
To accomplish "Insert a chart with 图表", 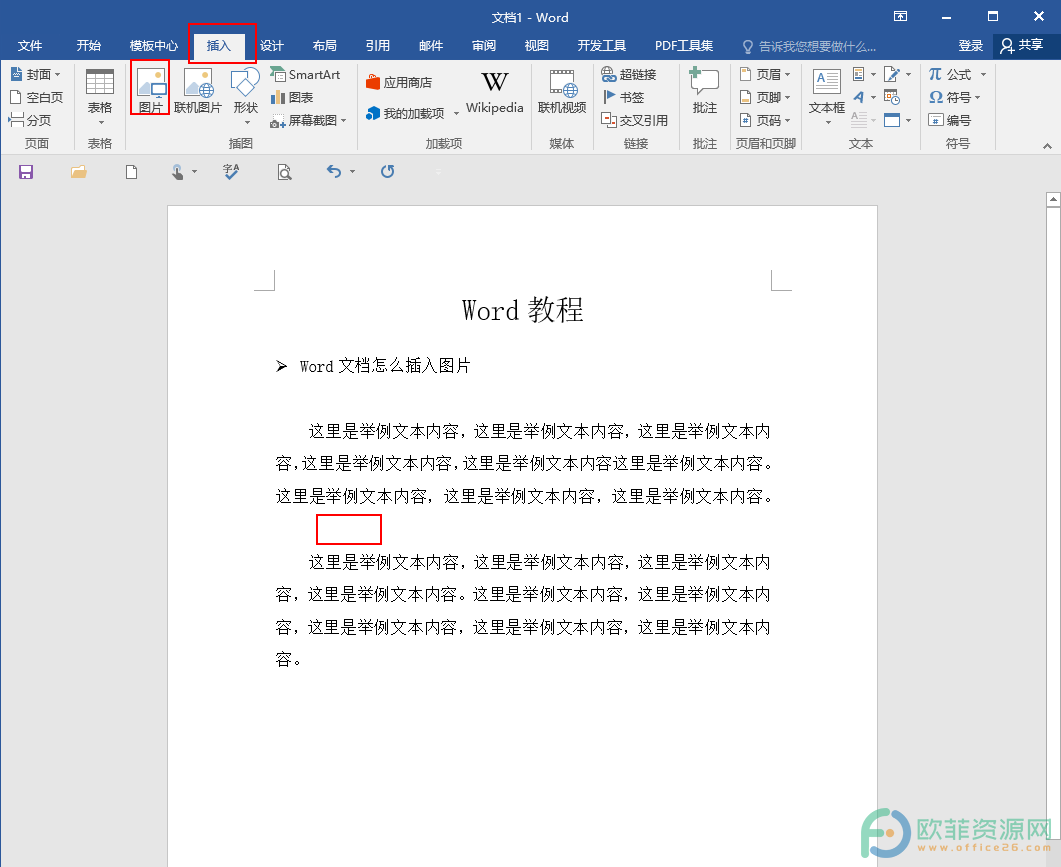I will 292,97.
